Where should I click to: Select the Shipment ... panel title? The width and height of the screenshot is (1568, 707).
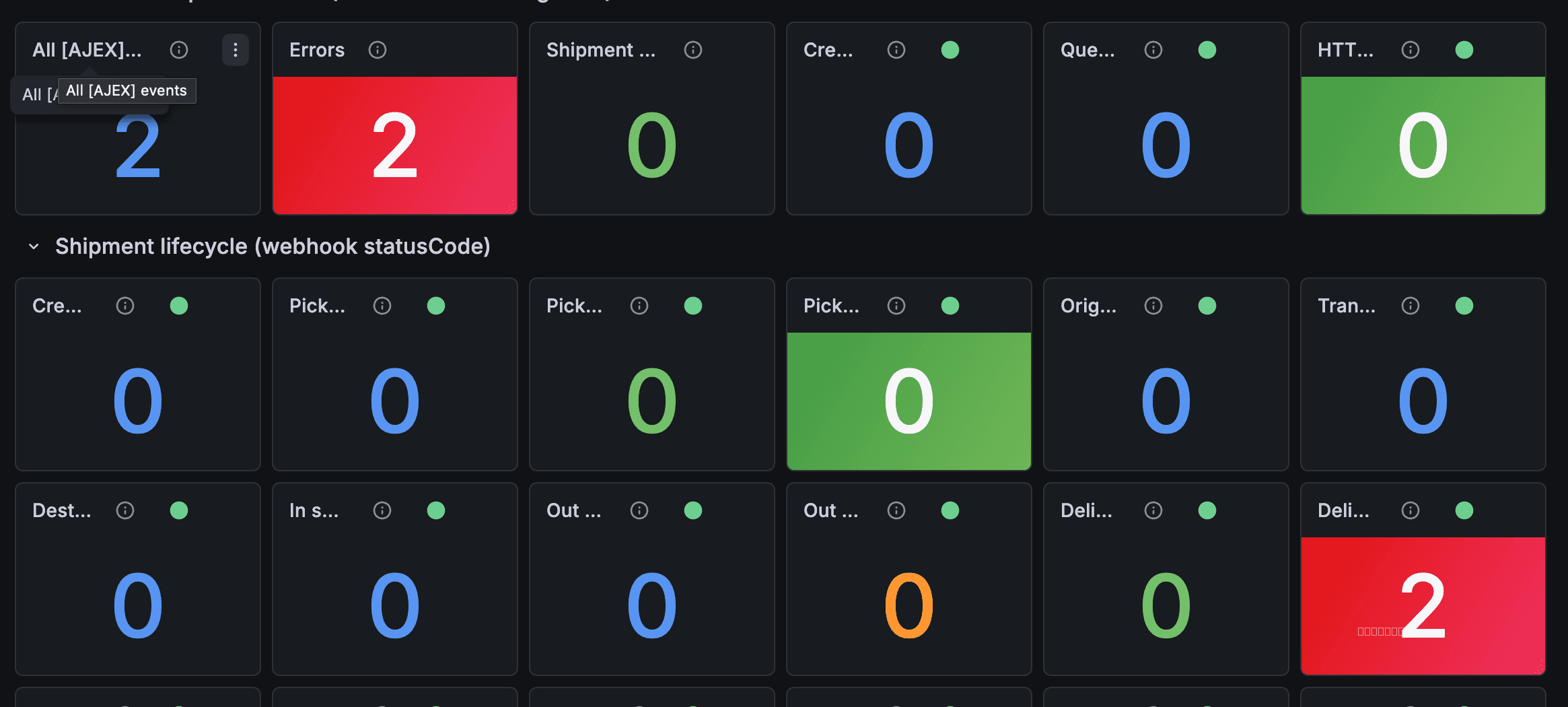601,50
